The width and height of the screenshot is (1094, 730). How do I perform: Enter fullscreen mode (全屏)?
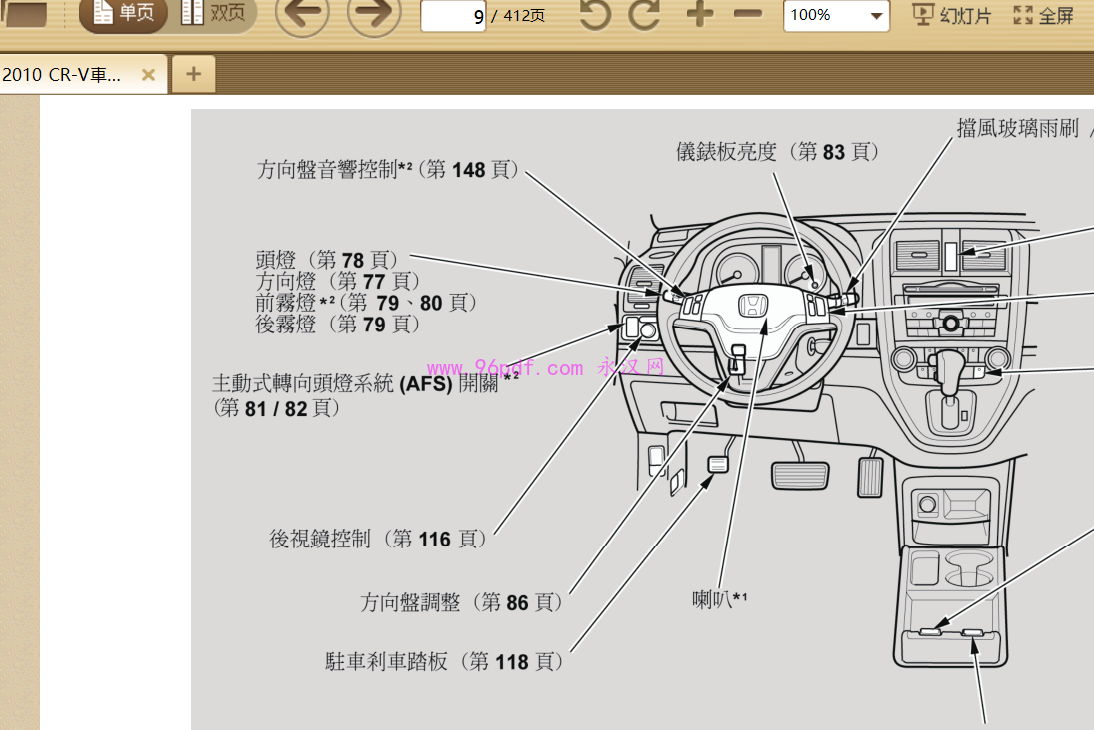pos(1043,15)
